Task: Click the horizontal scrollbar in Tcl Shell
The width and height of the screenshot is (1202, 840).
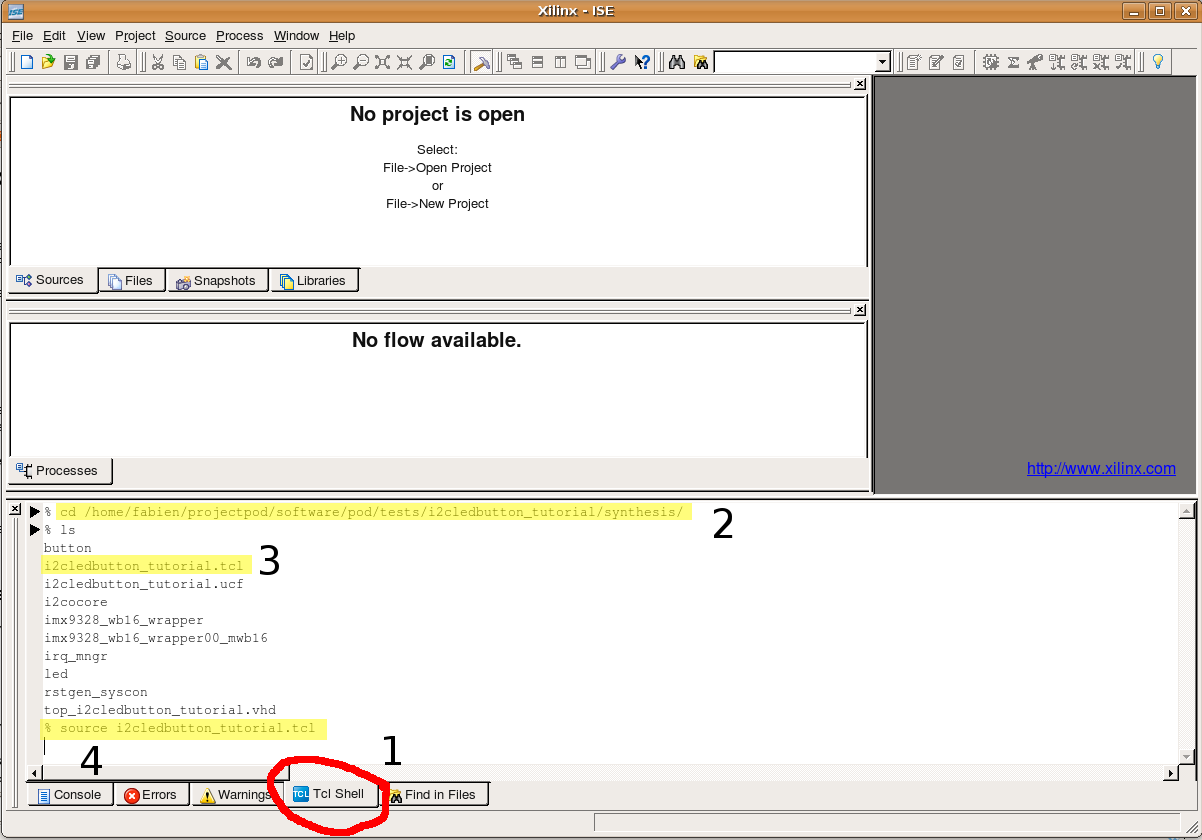Action: (600, 773)
